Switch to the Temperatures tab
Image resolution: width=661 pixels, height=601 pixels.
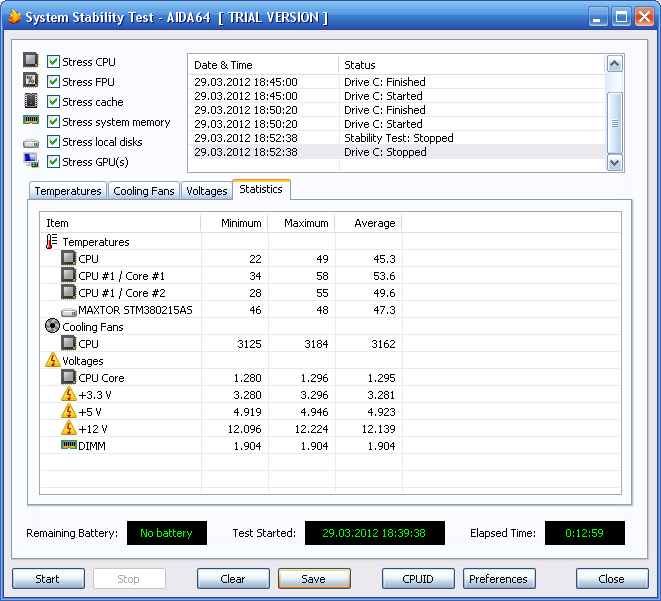point(68,191)
